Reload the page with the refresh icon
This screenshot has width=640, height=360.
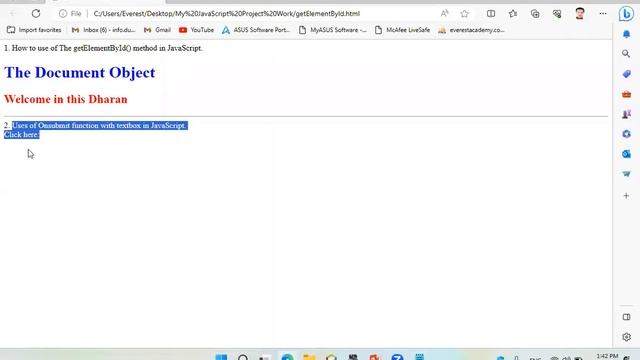coord(36,13)
